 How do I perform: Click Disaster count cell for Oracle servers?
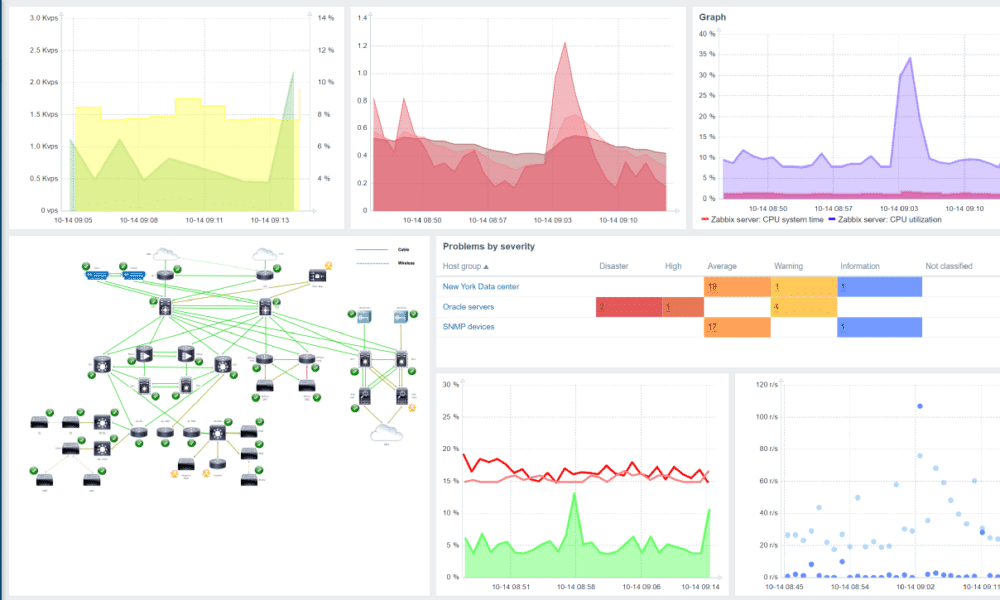629,307
